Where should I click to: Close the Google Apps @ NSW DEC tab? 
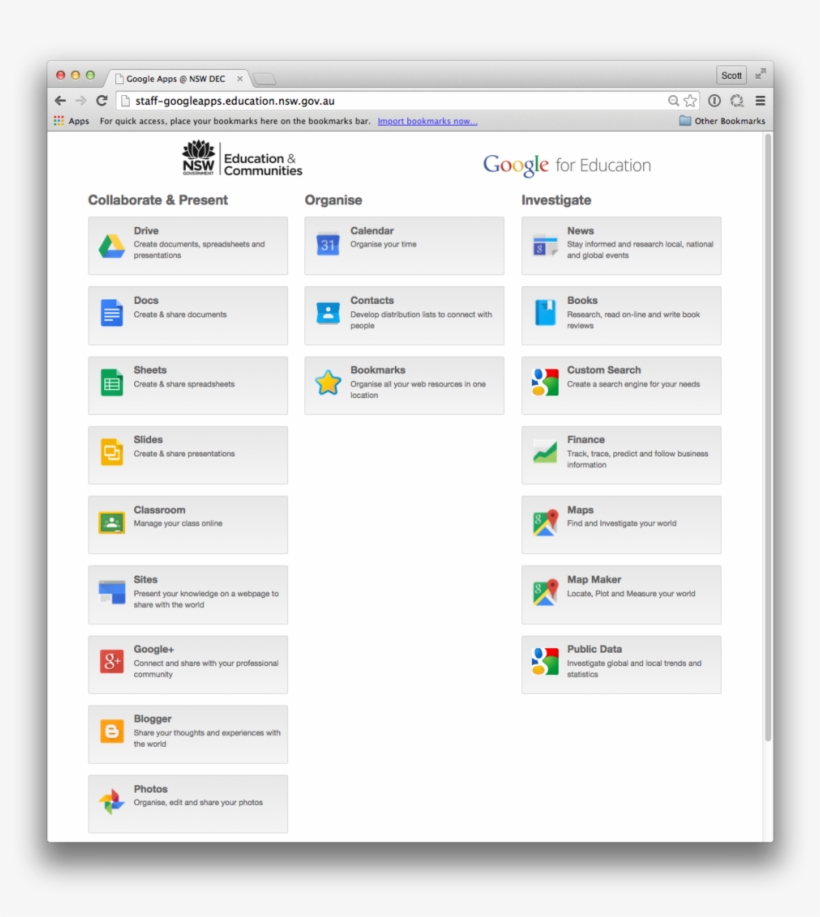tap(240, 78)
